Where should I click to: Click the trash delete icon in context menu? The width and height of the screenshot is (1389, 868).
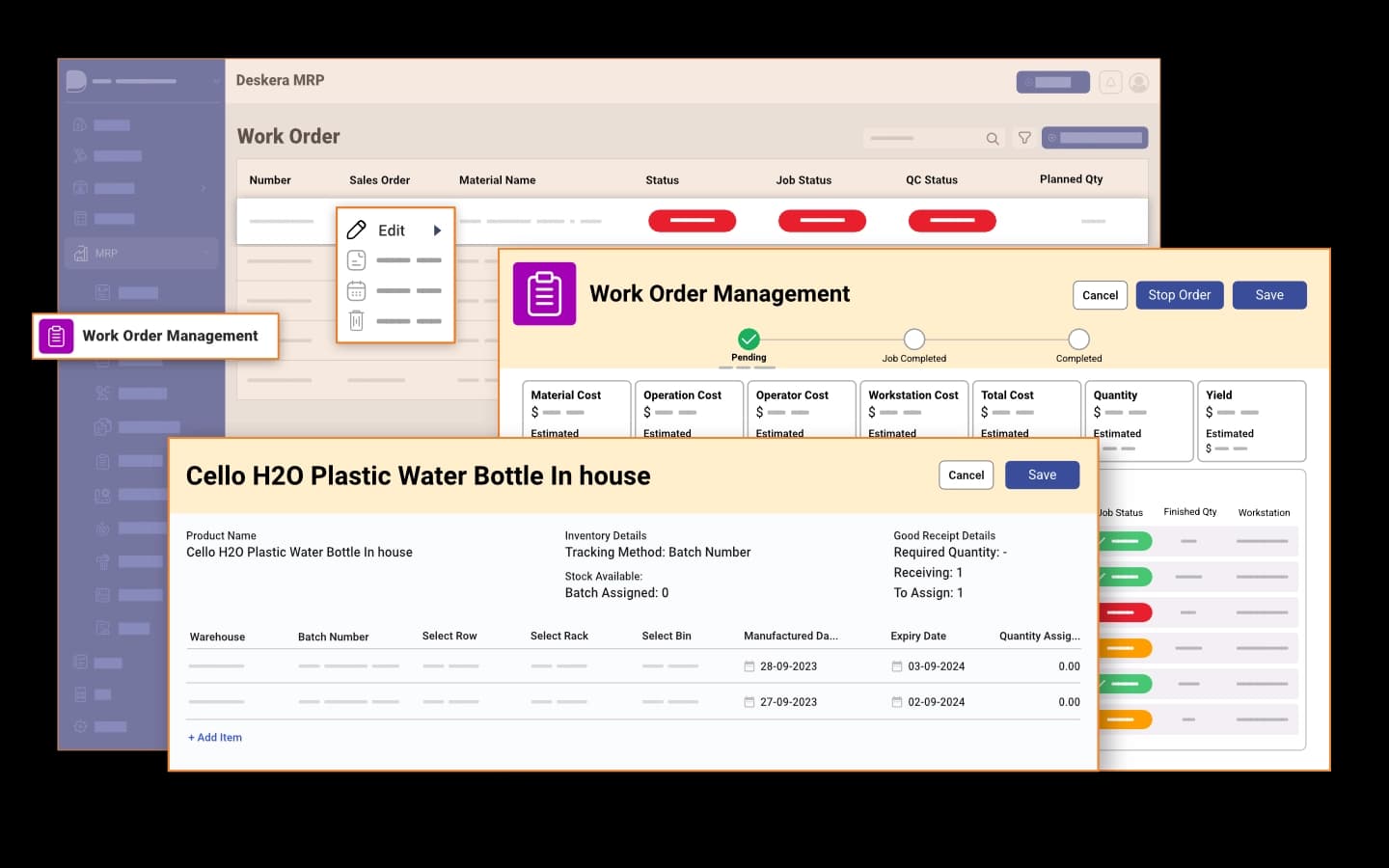(x=356, y=321)
